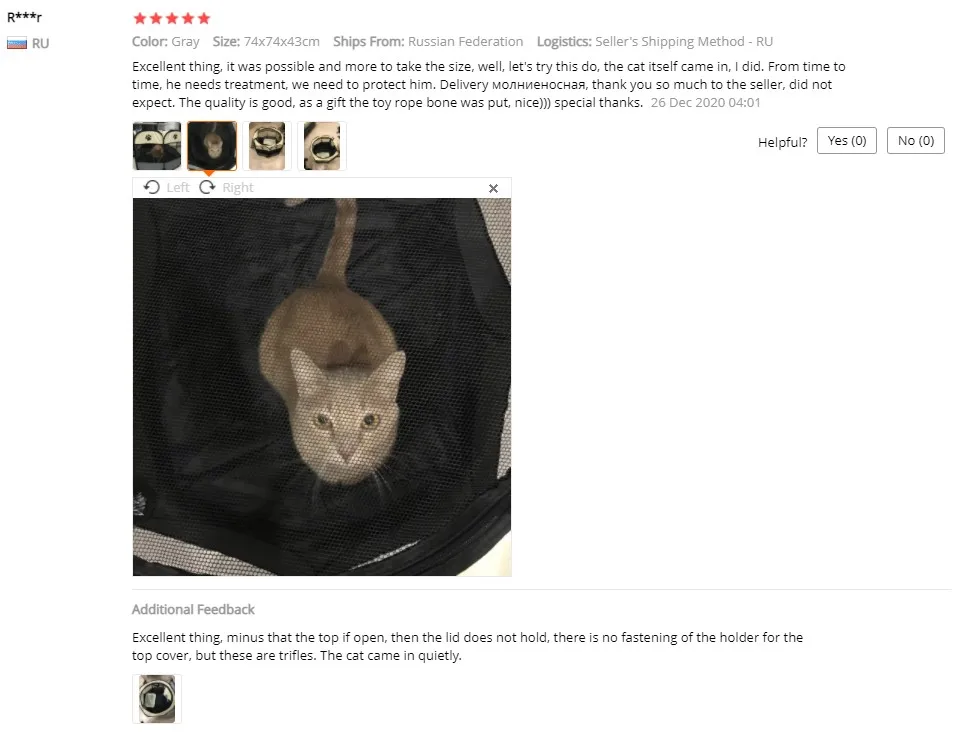This screenshot has width=967, height=732.
Task: Click the reviewer name R***r
Action: 24,17
